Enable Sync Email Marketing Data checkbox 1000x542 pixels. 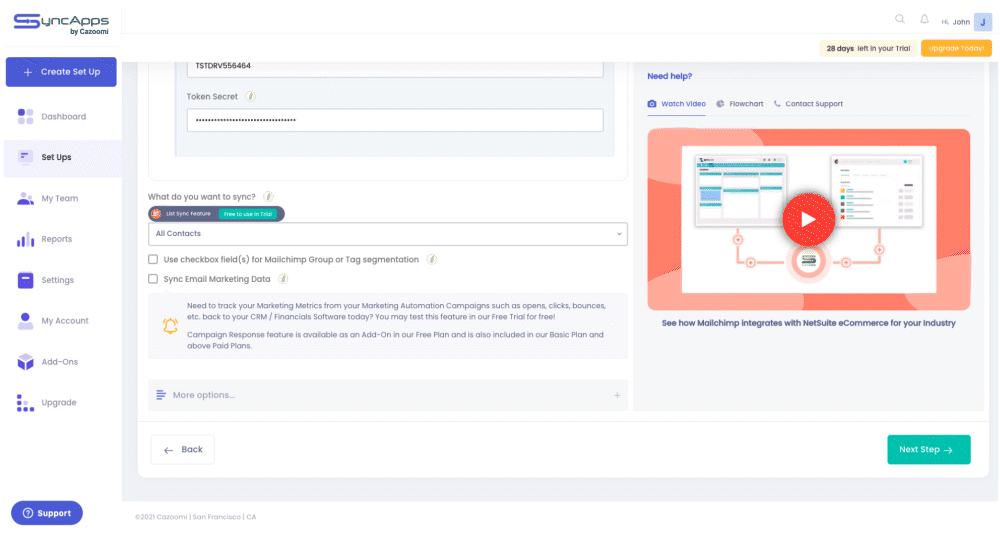[x=153, y=279]
